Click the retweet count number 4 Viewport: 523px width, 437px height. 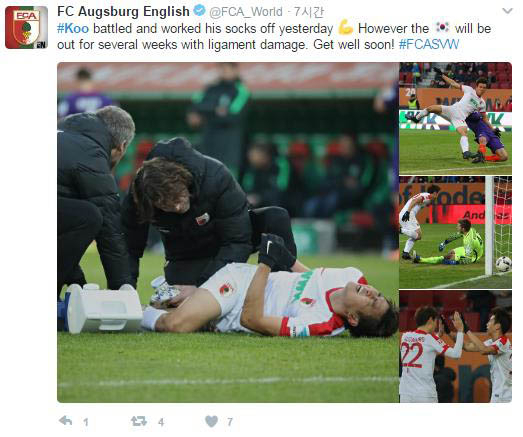click(x=161, y=422)
